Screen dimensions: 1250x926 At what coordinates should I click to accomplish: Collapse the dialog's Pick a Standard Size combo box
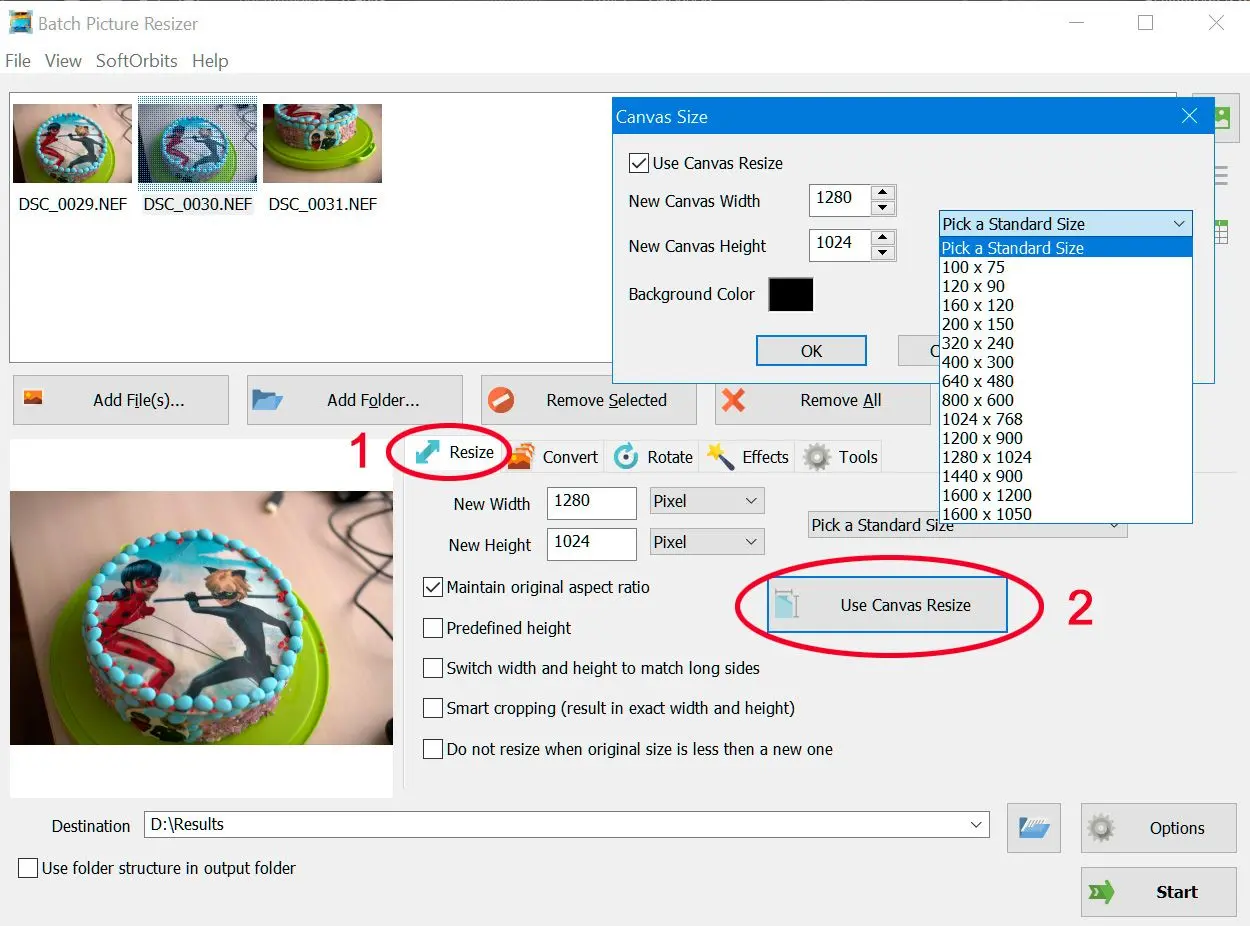pyautogui.click(x=1066, y=224)
